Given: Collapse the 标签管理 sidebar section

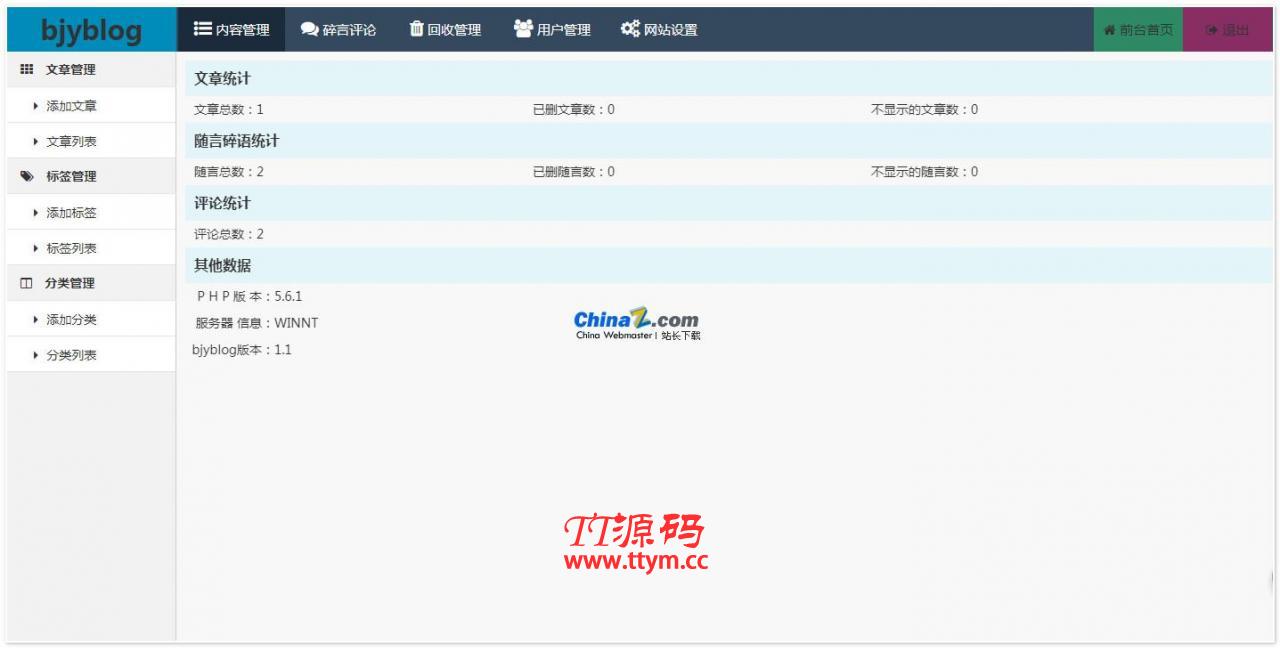Looking at the screenshot, I should click(x=91, y=177).
